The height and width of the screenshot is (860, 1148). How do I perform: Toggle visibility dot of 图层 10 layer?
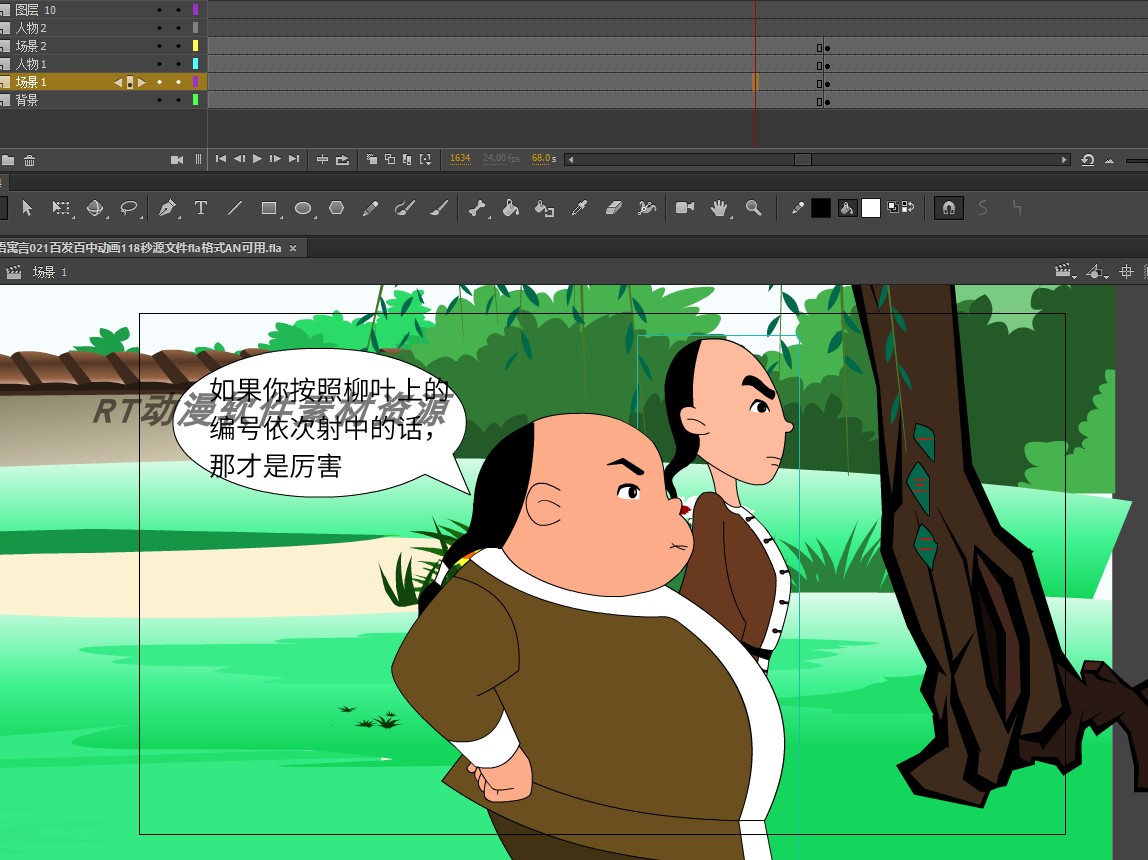160,10
